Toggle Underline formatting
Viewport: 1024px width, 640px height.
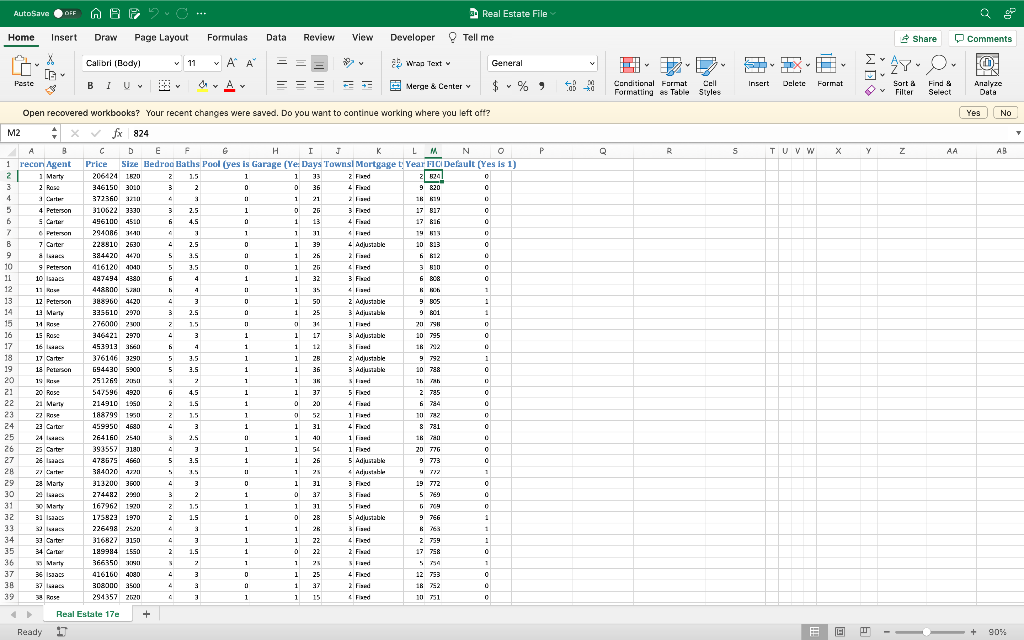(126, 86)
